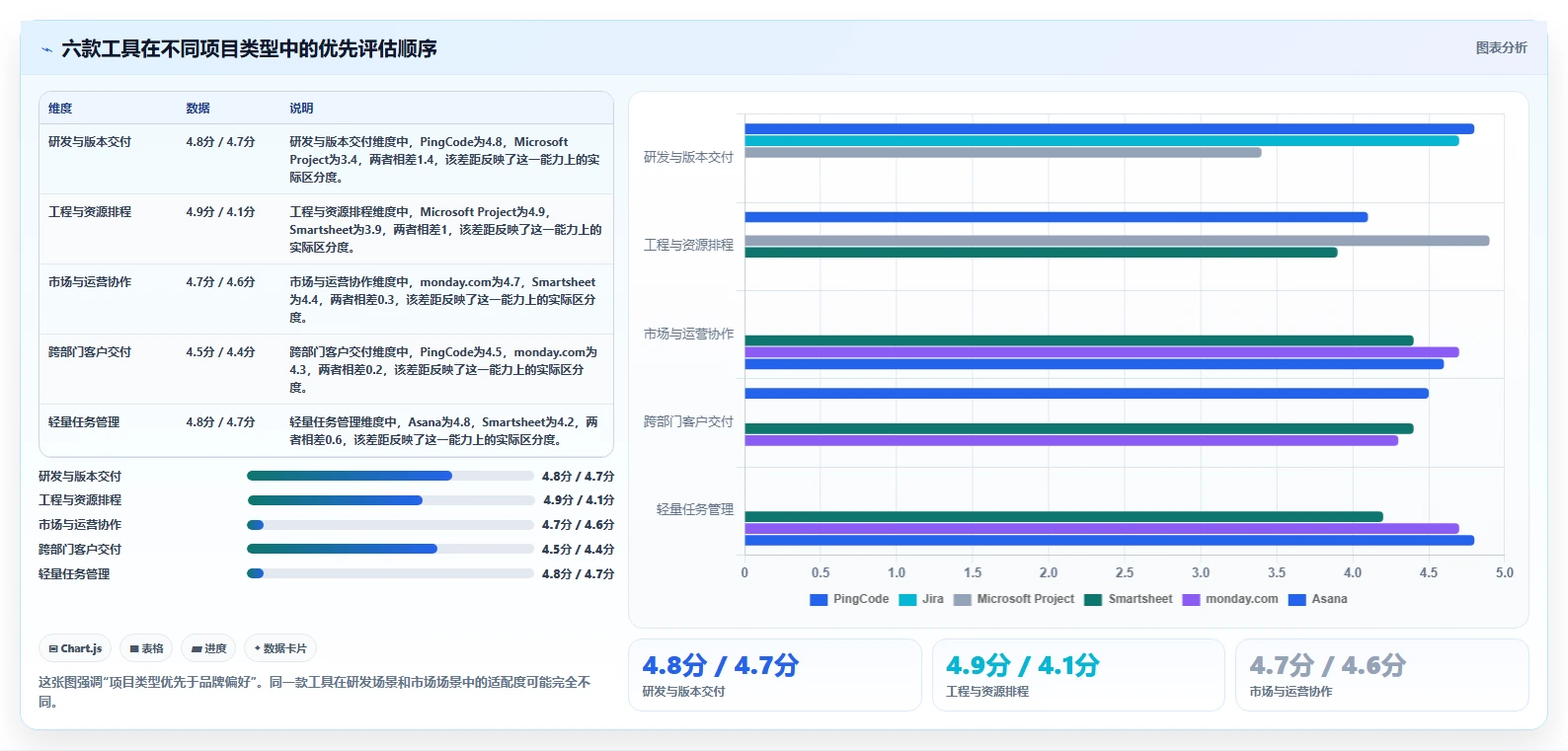
Task: Select the 说明 column header
Action: pyautogui.click(x=301, y=109)
